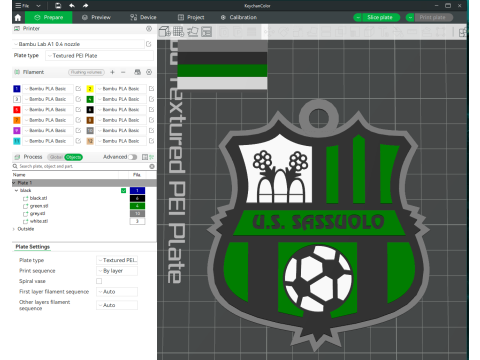Open the Print plate options arrow
This screenshot has height=360, width=480.
(410, 17)
